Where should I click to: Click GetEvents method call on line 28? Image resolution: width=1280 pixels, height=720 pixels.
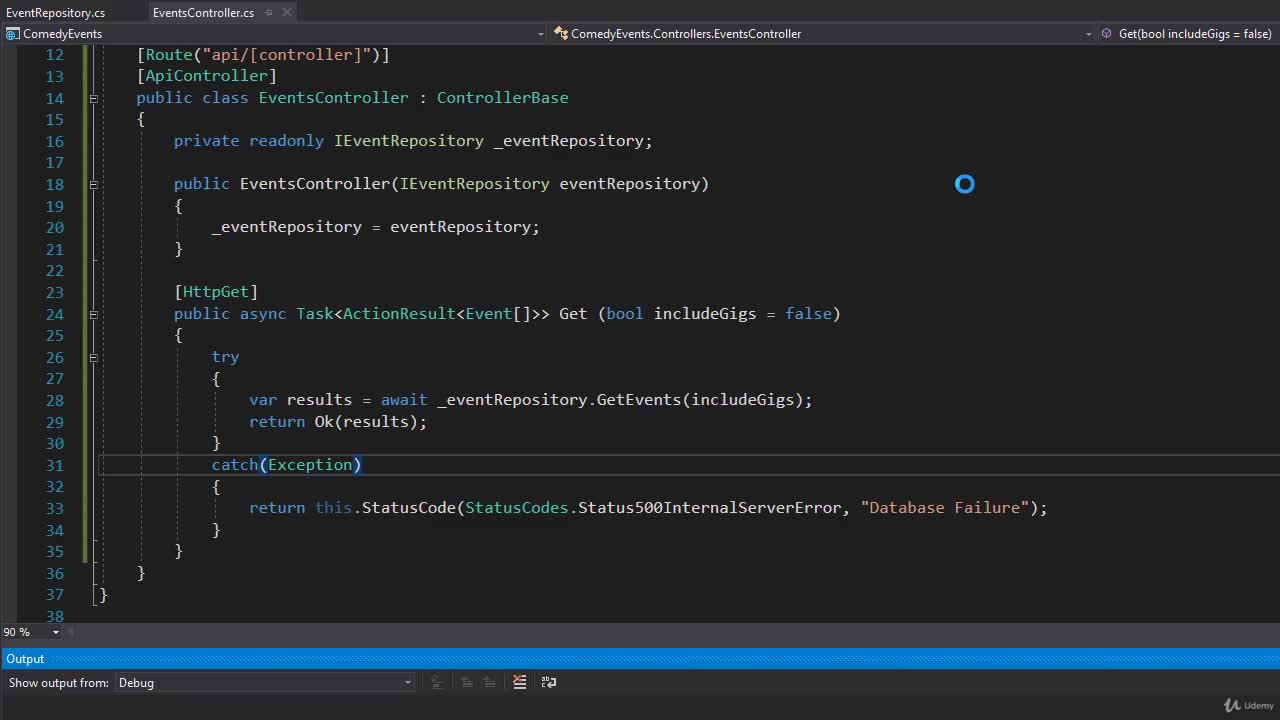click(639, 400)
